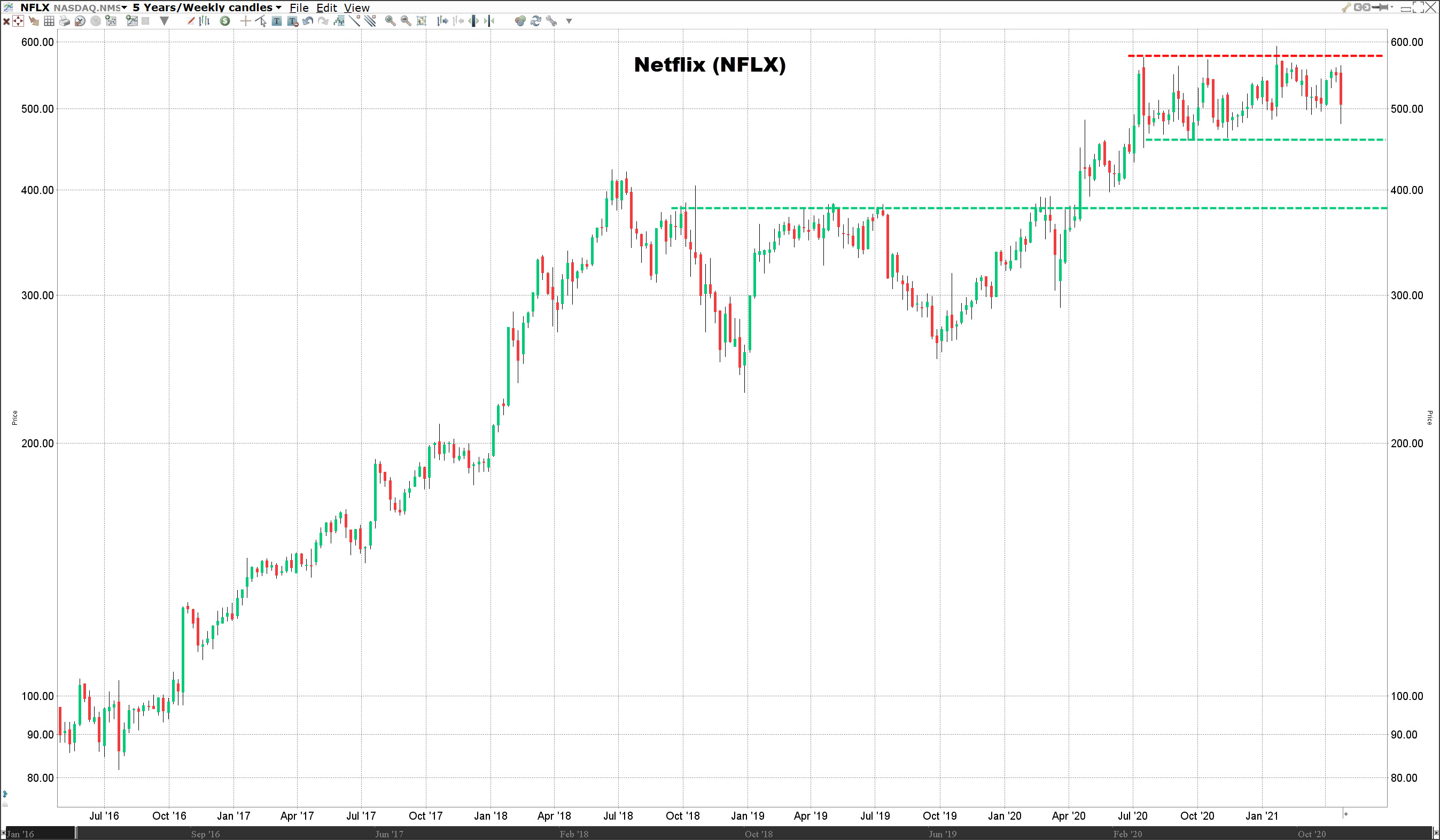Screen dimensions: 1440x840
Task: Select the single trendline drawing tool
Action: pos(355,21)
